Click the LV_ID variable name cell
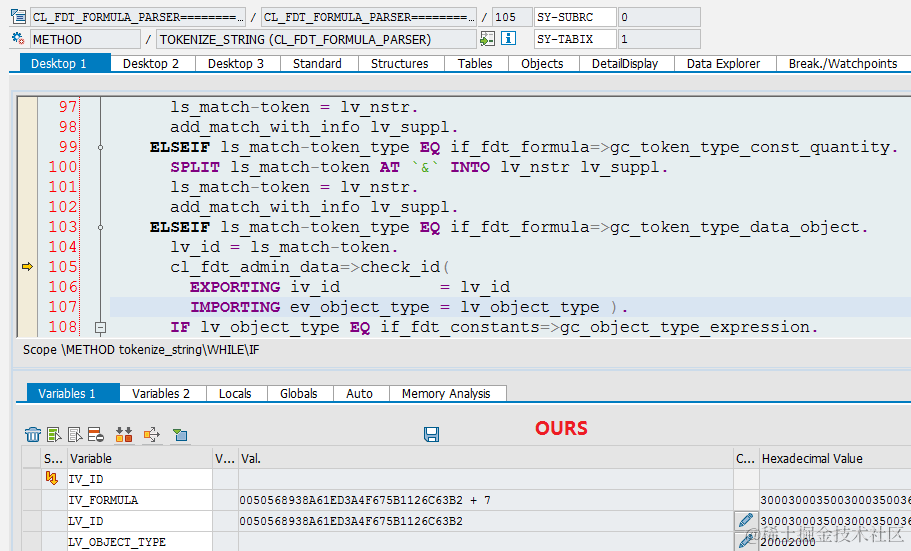Screen dimensions: 911x551 tap(140, 521)
